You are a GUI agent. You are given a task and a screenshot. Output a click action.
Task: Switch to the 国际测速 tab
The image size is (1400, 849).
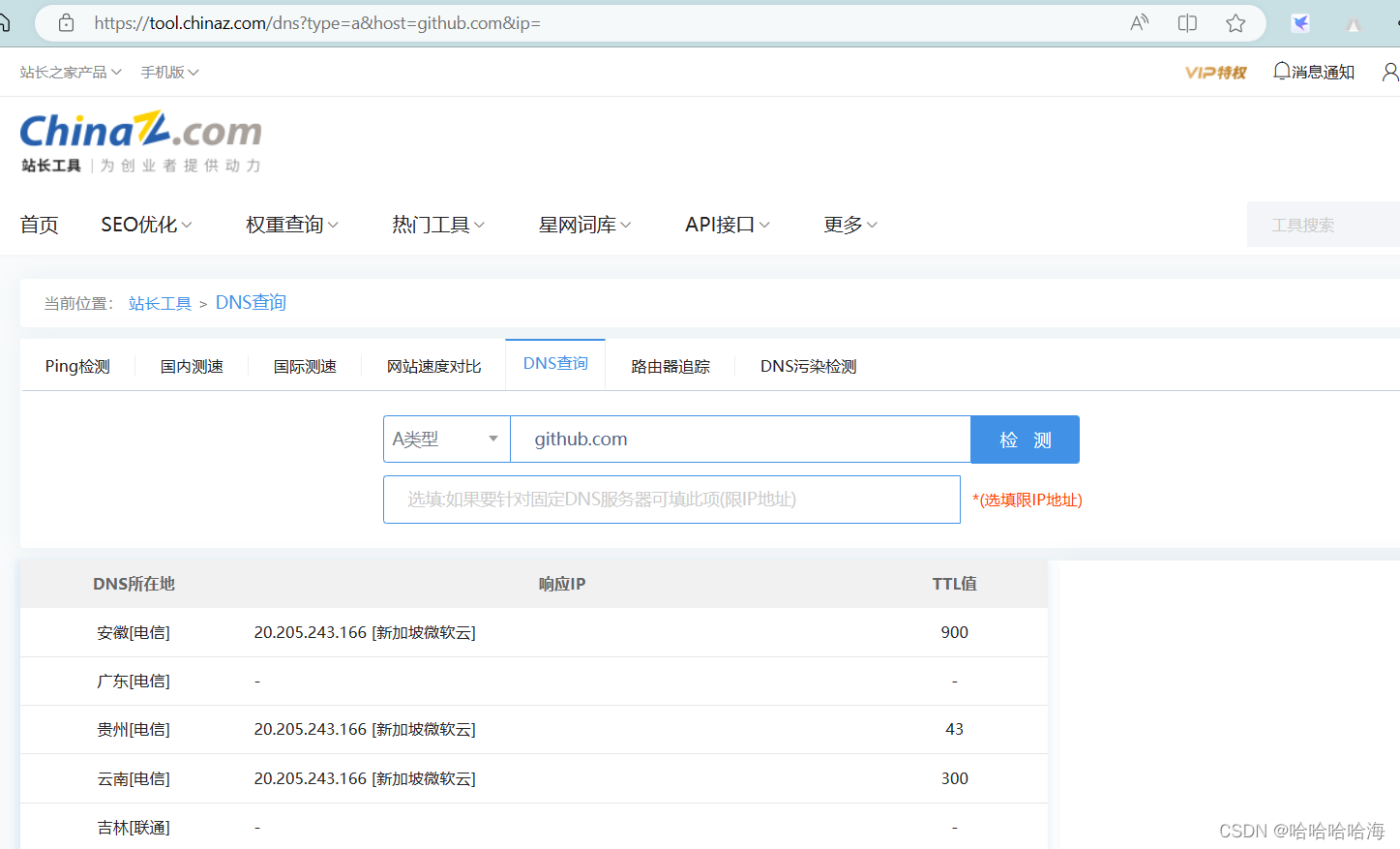[x=305, y=366]
